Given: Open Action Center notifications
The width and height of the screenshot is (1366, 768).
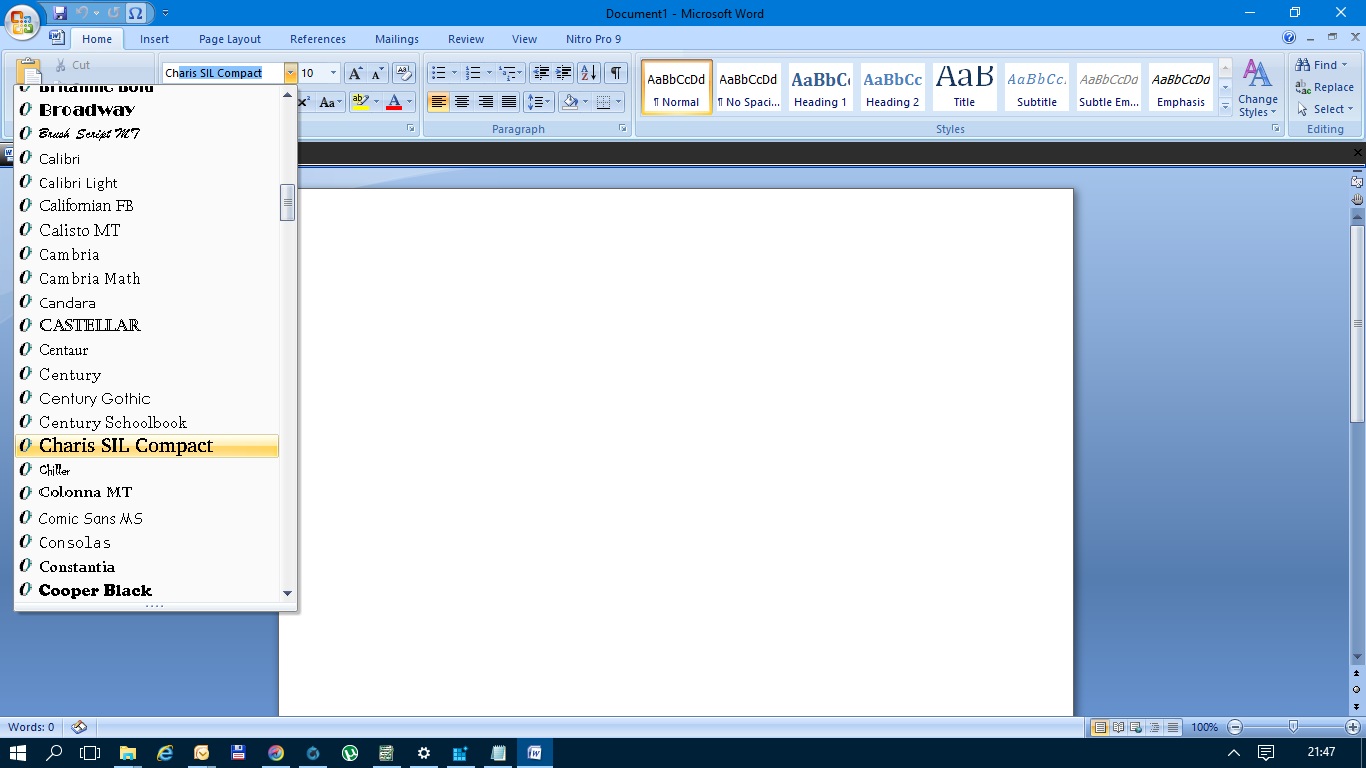Looking at the screenshot, I should click(x=1266, y=753).
